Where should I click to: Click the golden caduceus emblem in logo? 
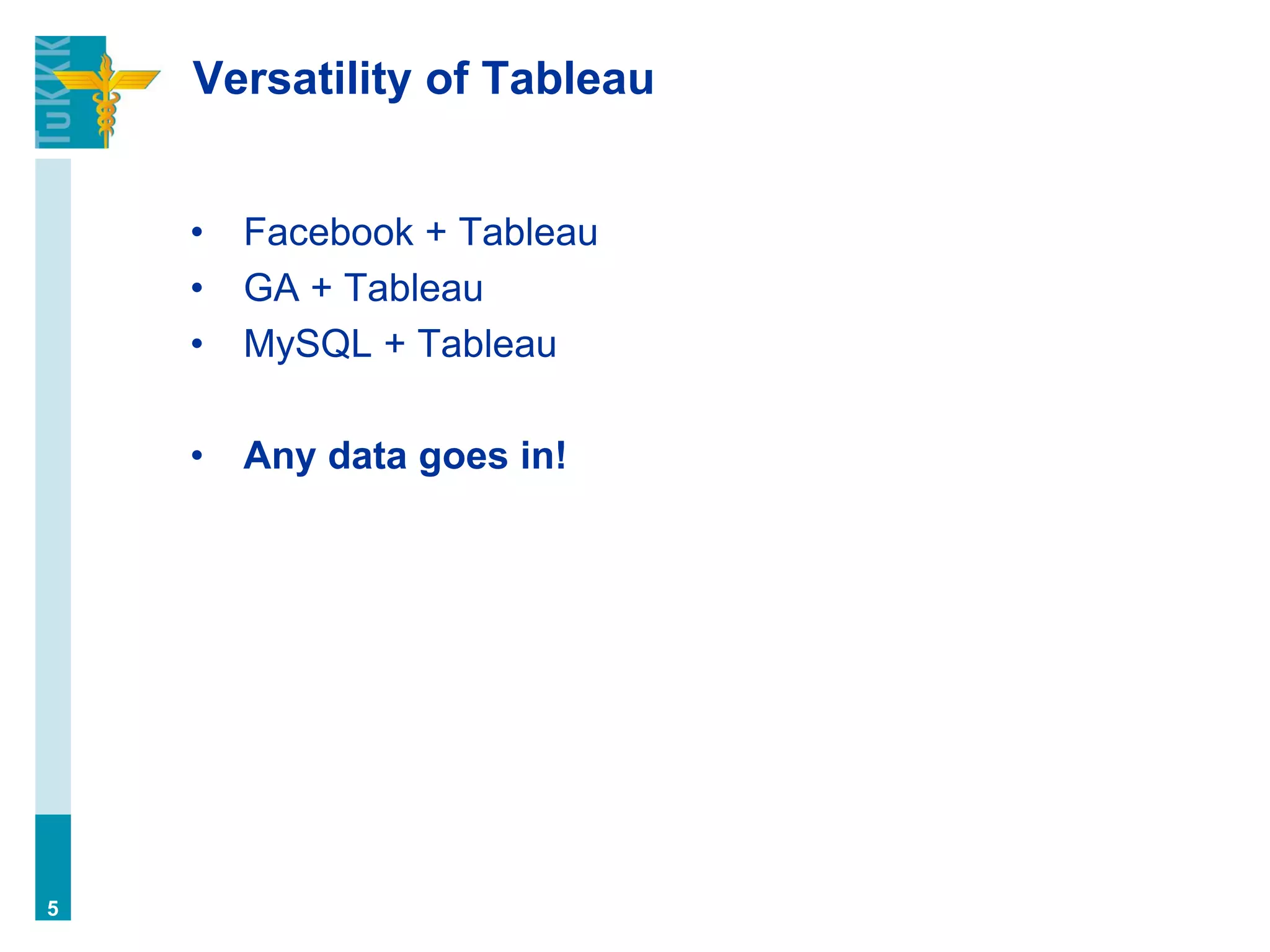tap(106, 99)
